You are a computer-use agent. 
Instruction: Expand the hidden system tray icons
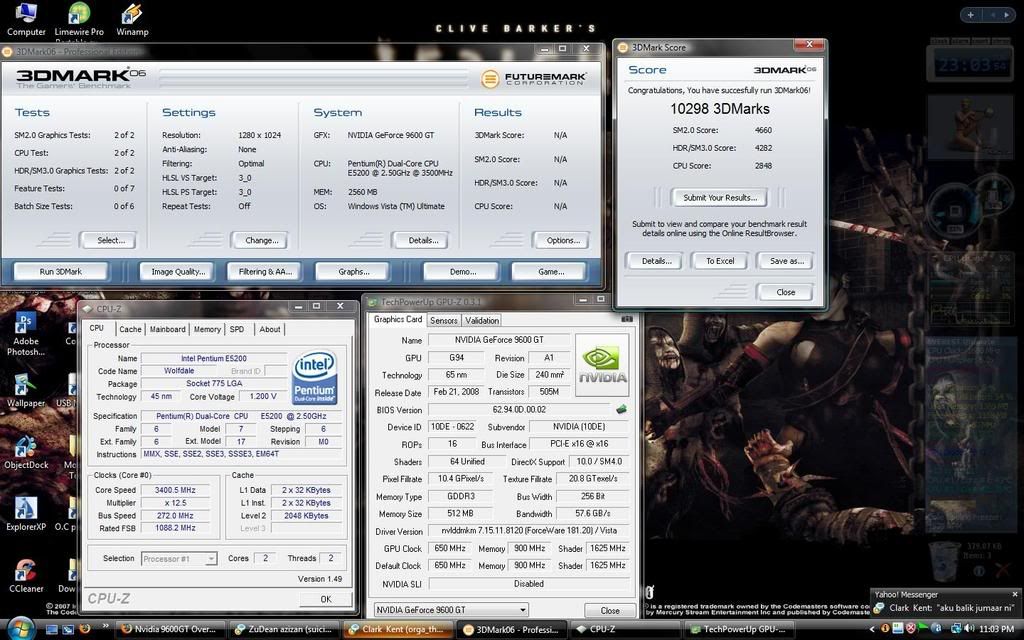click(873, 630)
